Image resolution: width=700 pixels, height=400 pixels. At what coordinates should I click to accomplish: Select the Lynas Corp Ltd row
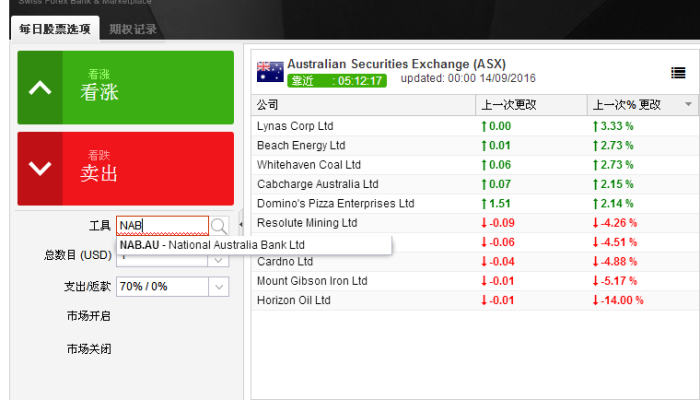pyautogui.click(x=475, y=126)
